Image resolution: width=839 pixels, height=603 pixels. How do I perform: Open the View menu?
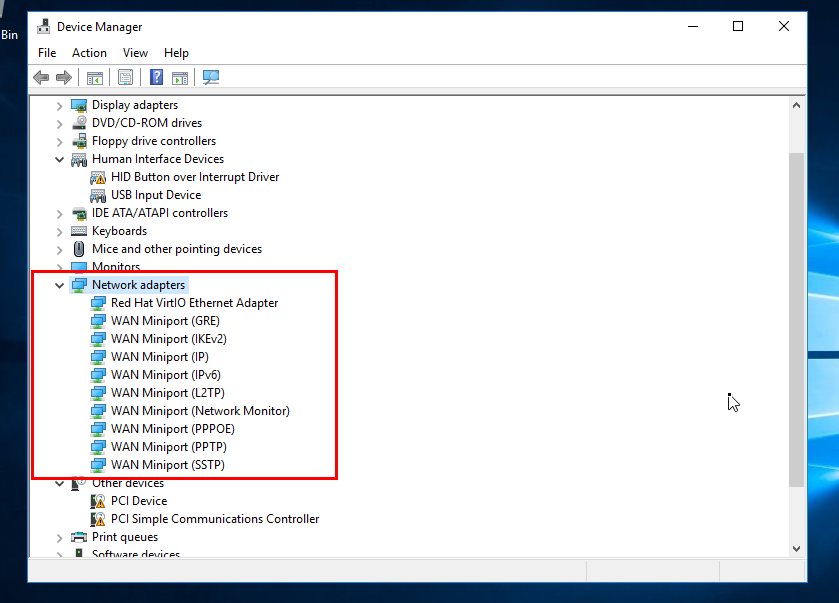pyautogui.click(x=135, y=53)
